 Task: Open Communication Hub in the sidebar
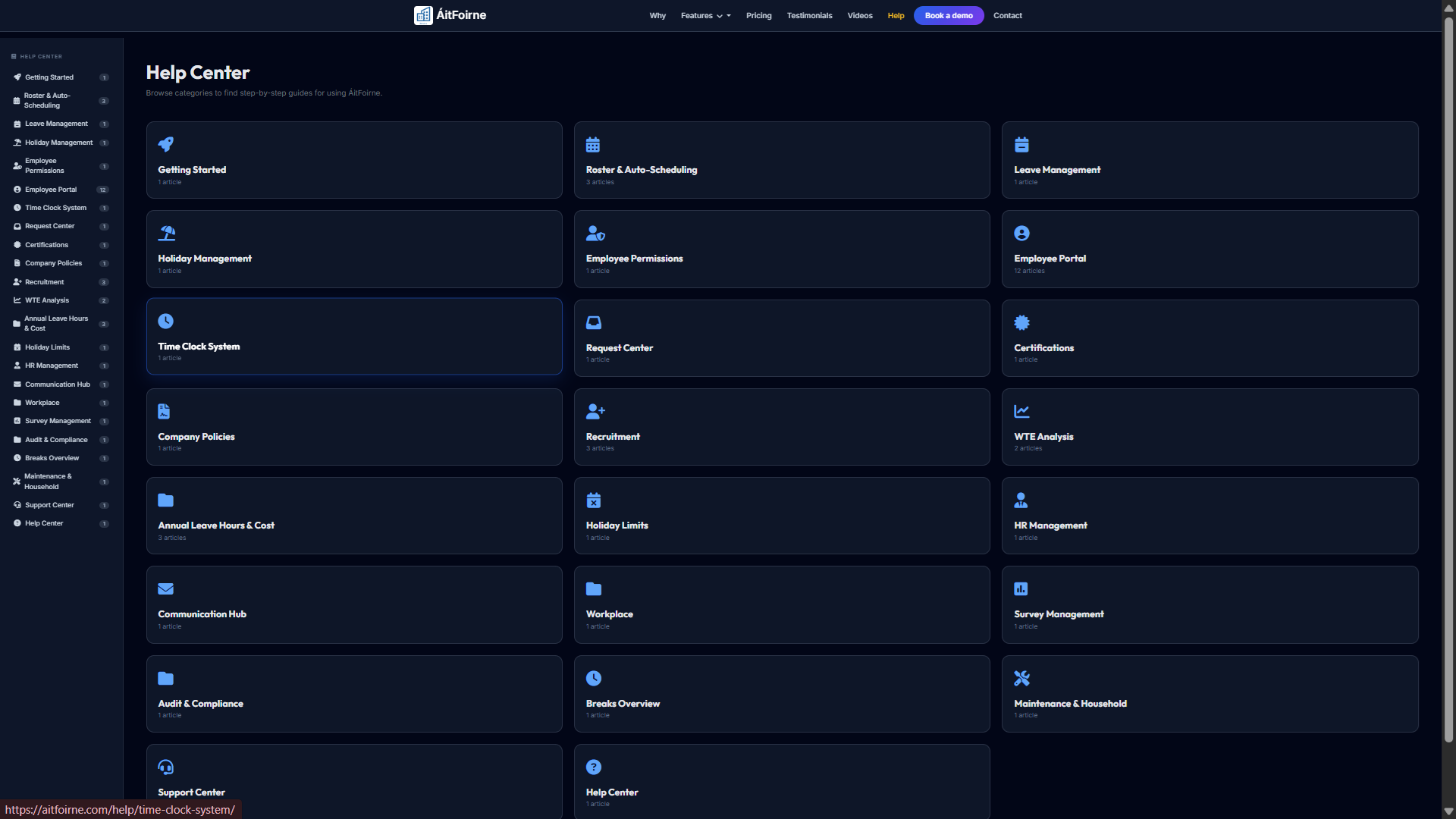[x=61, y=384]
